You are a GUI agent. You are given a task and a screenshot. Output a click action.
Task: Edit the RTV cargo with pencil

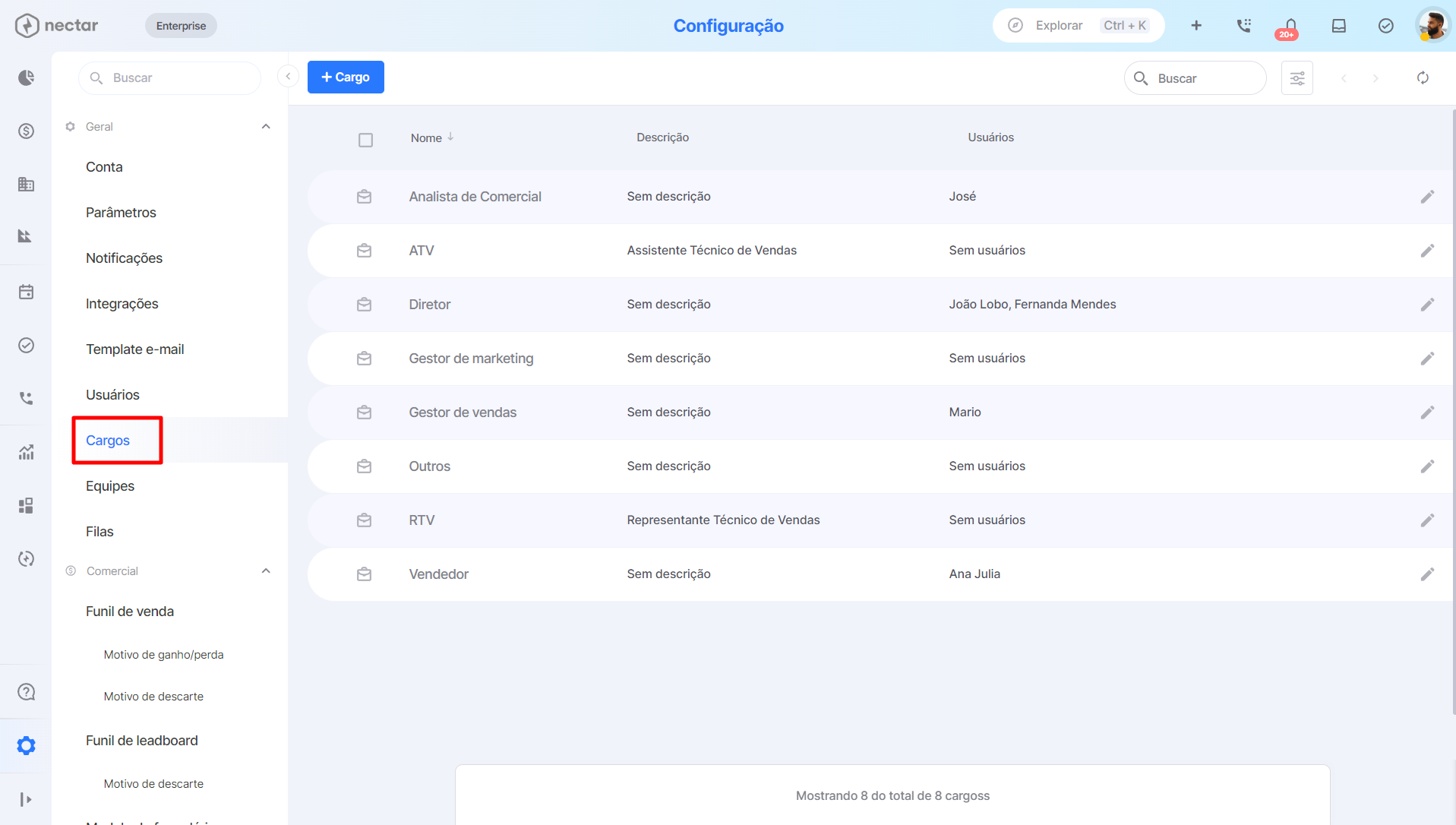pyautogui.click(x=1427, y=520)
